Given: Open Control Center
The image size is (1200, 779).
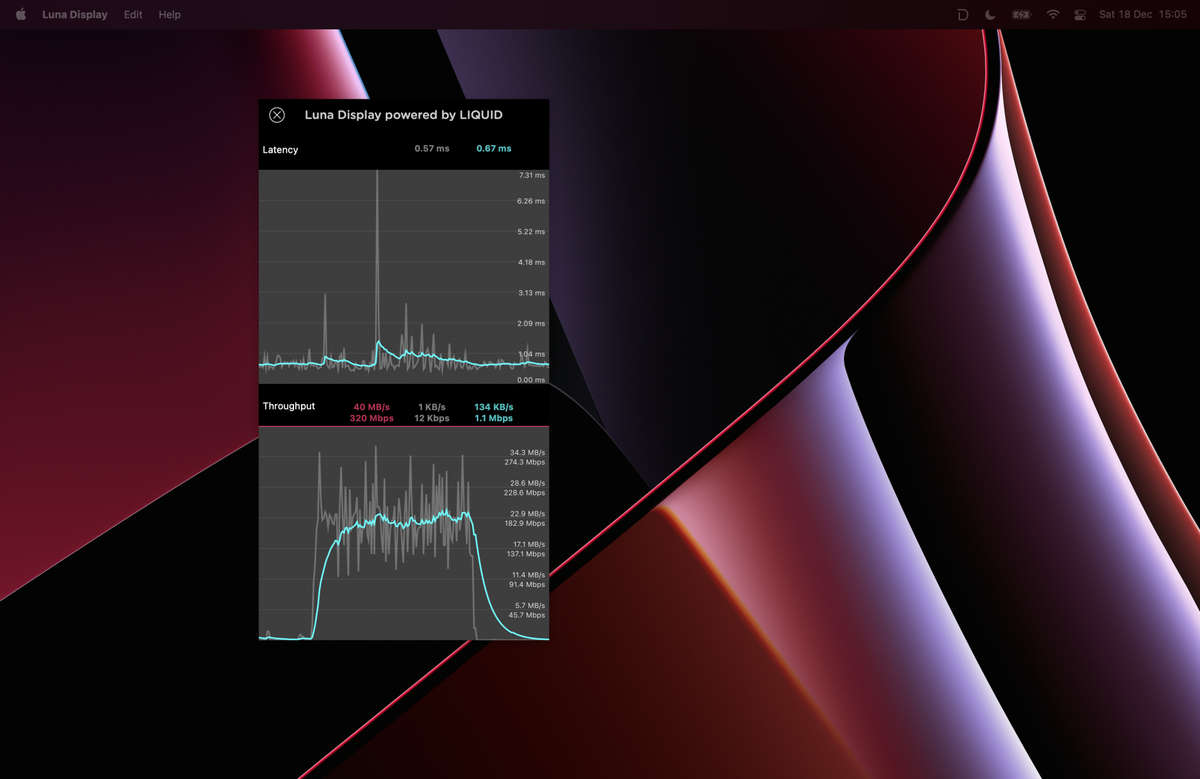Looking at the screenshot, I should click(x=1080, y=15).
